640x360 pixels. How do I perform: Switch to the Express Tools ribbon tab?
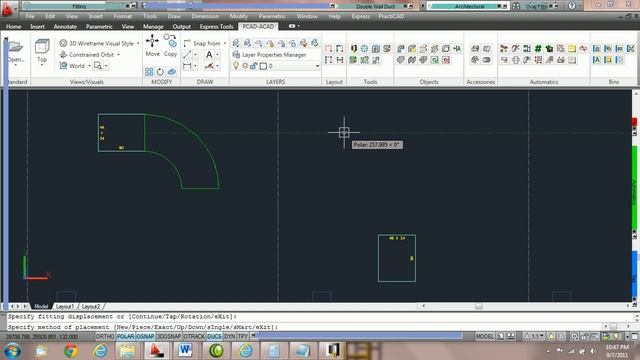216,27
